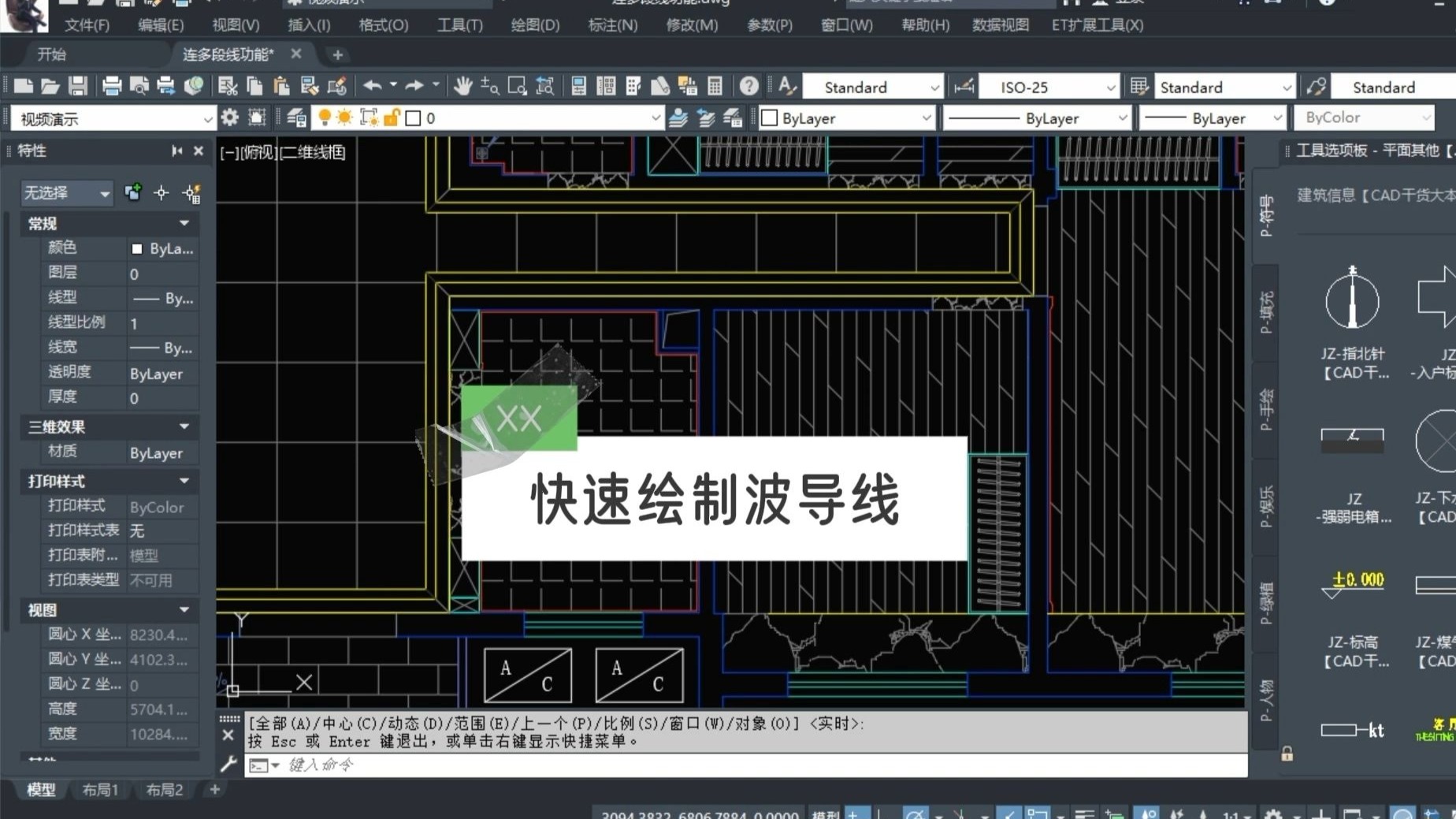Select the Pan tool in toolbar

pyautogui.click(x=462, y=85)
